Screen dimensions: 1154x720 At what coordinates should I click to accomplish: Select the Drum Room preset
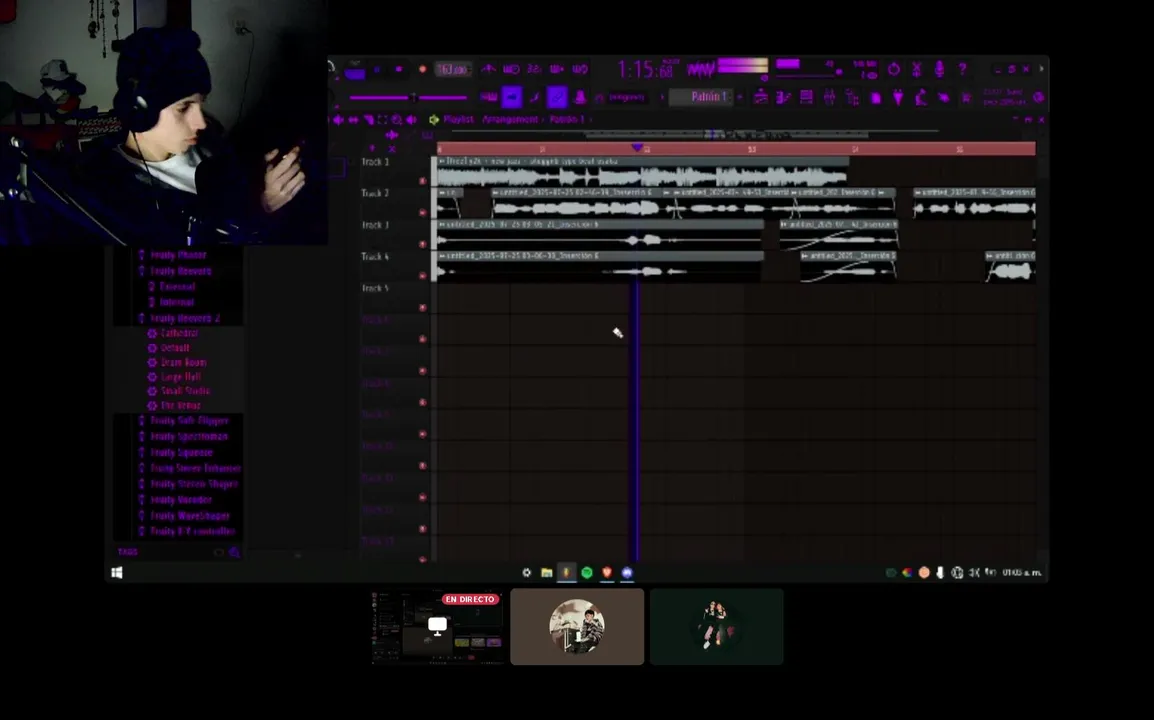tap(183, 362)
